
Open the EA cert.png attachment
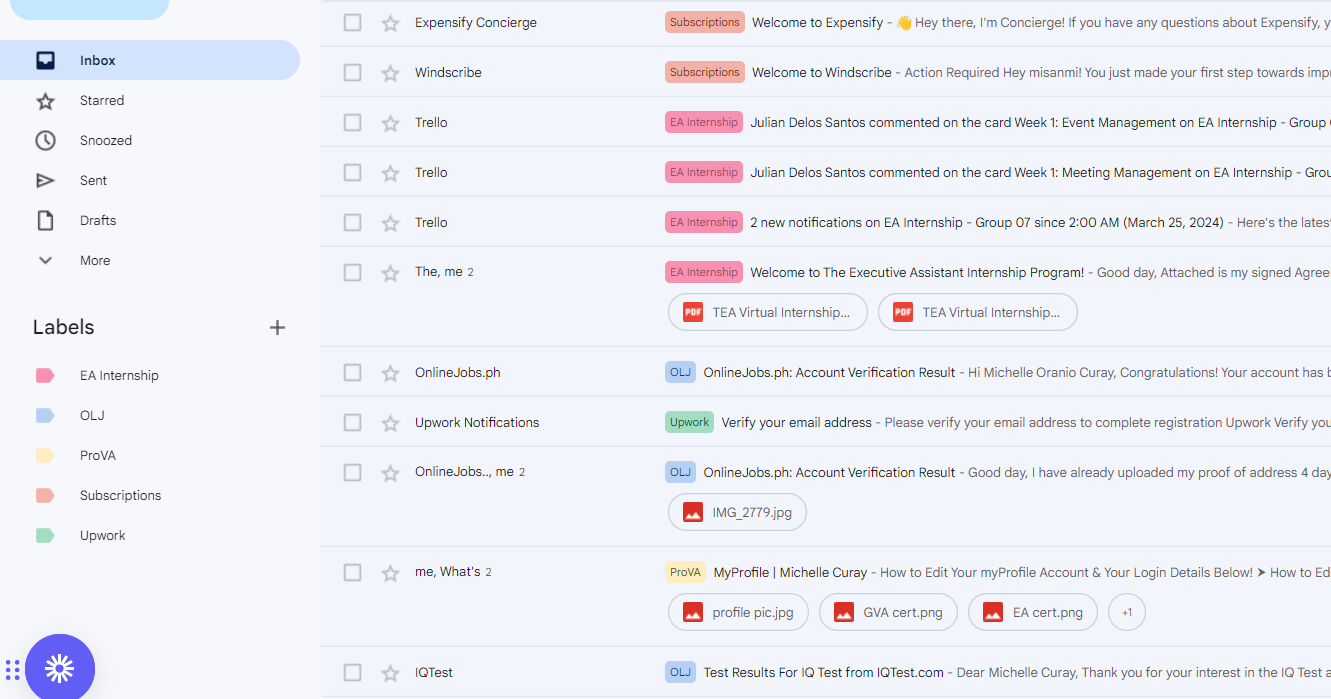click(1032, 612)
